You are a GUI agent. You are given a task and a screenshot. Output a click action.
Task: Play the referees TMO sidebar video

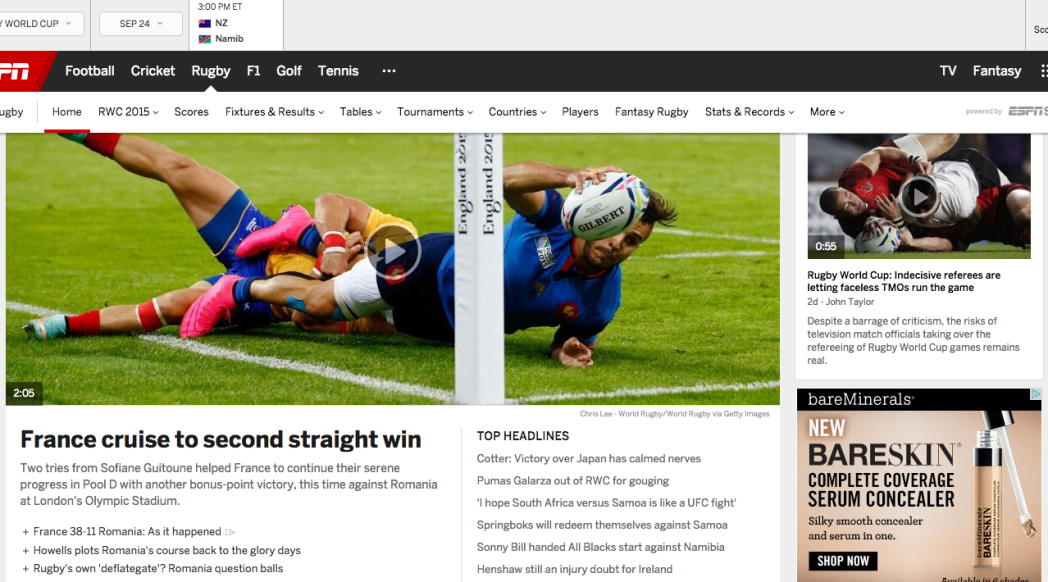919,196
